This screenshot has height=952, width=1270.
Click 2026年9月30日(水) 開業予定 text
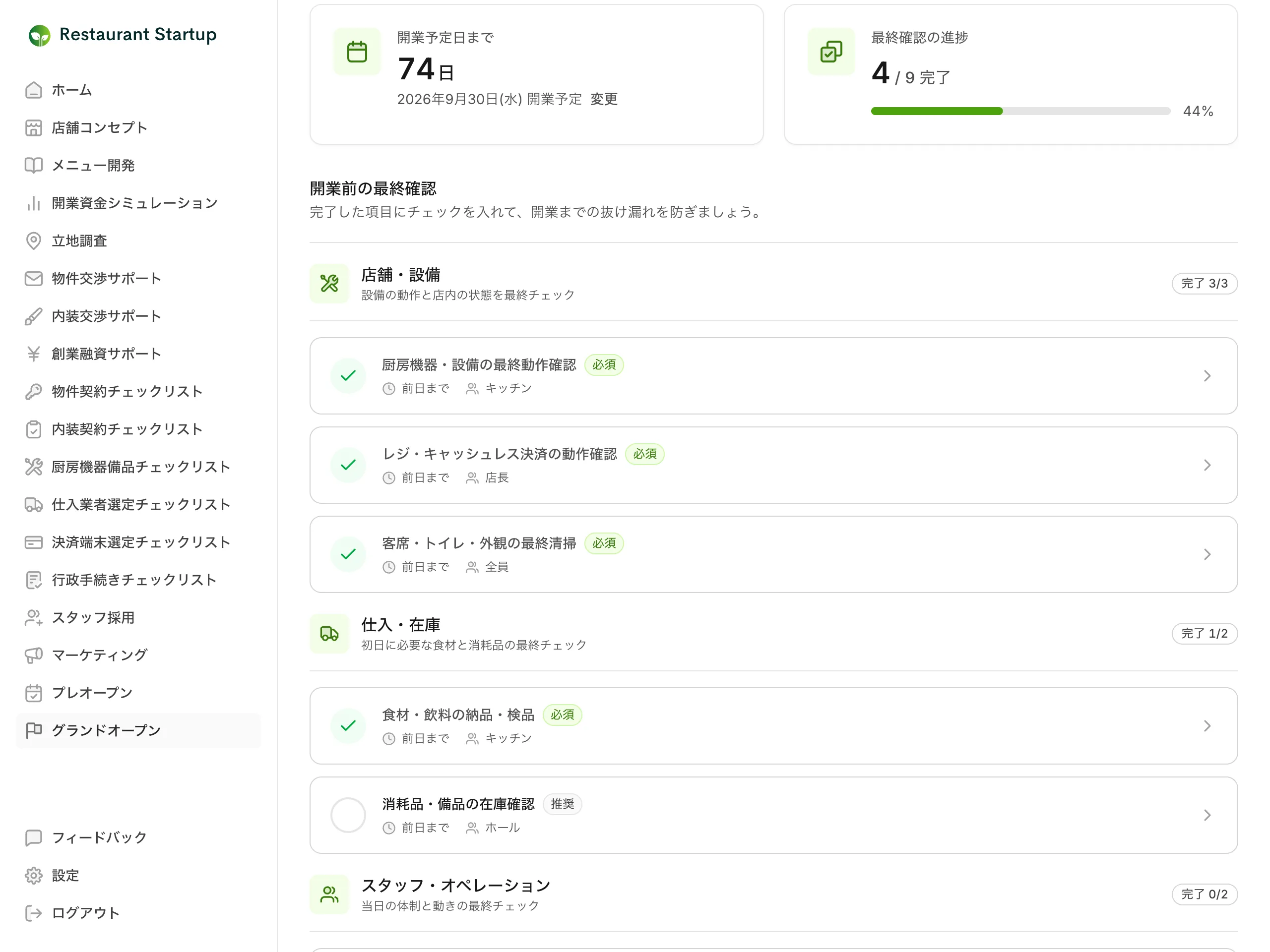point(489,99)
